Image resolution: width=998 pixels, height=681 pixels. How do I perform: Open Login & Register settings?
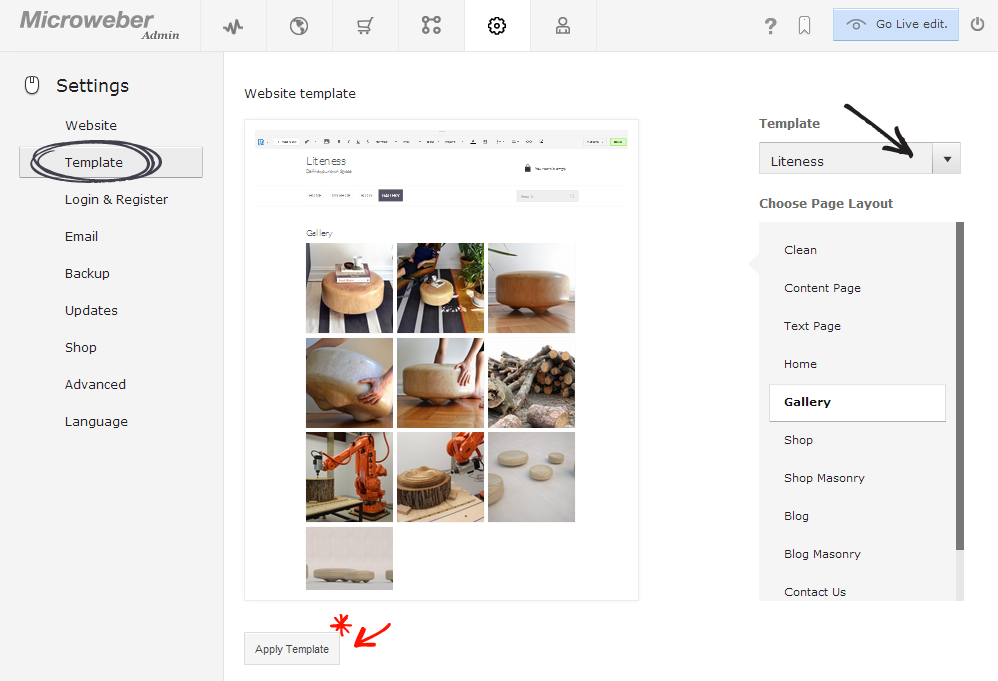point(116,199)
